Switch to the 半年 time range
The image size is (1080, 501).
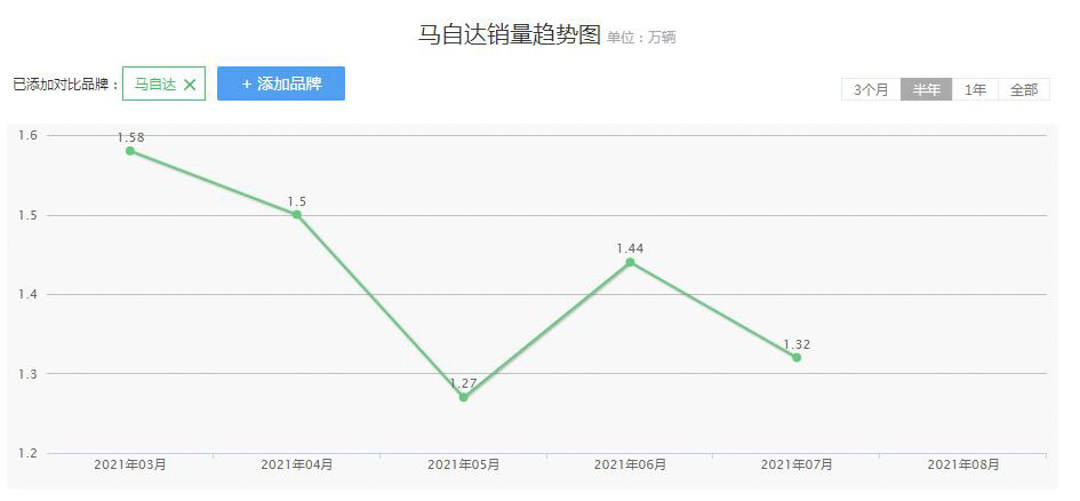pos(926,90)
